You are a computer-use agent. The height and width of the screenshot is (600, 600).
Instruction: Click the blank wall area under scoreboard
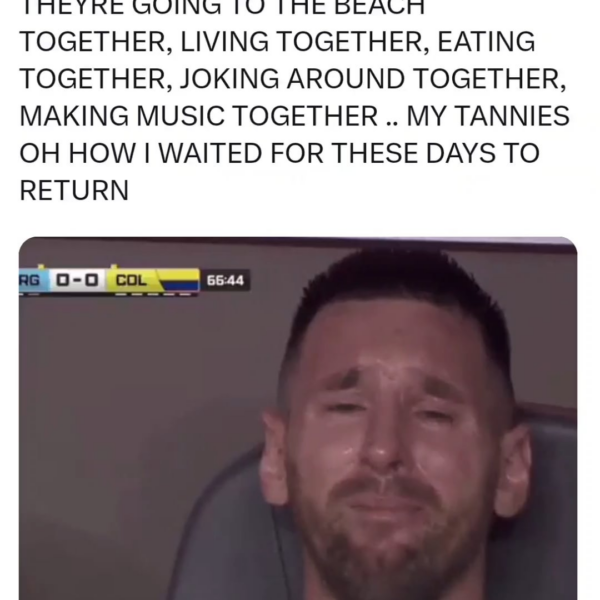pos(134,383)
